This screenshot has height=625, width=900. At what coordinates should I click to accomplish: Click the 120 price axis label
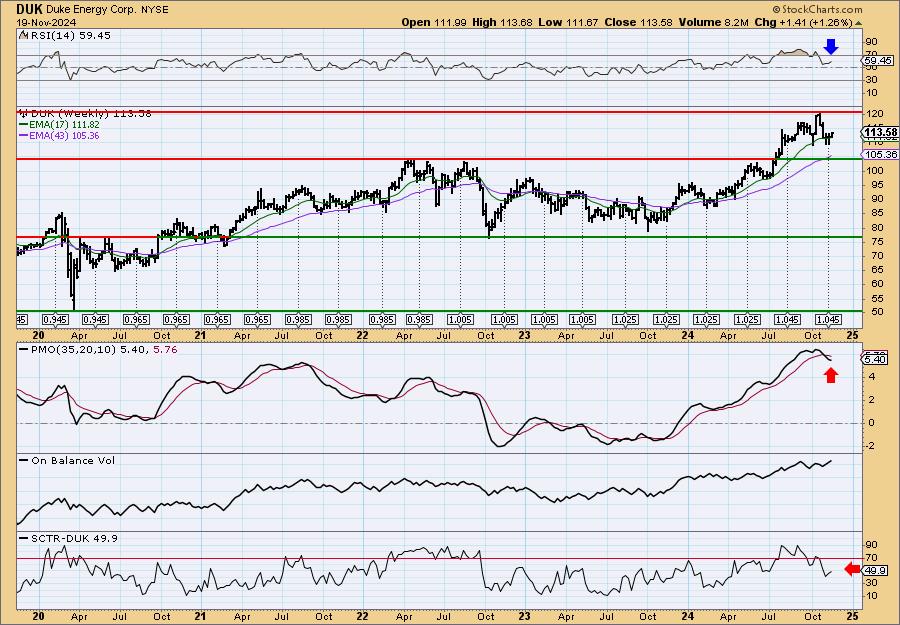pyautogui.click(x=874, y=114)
